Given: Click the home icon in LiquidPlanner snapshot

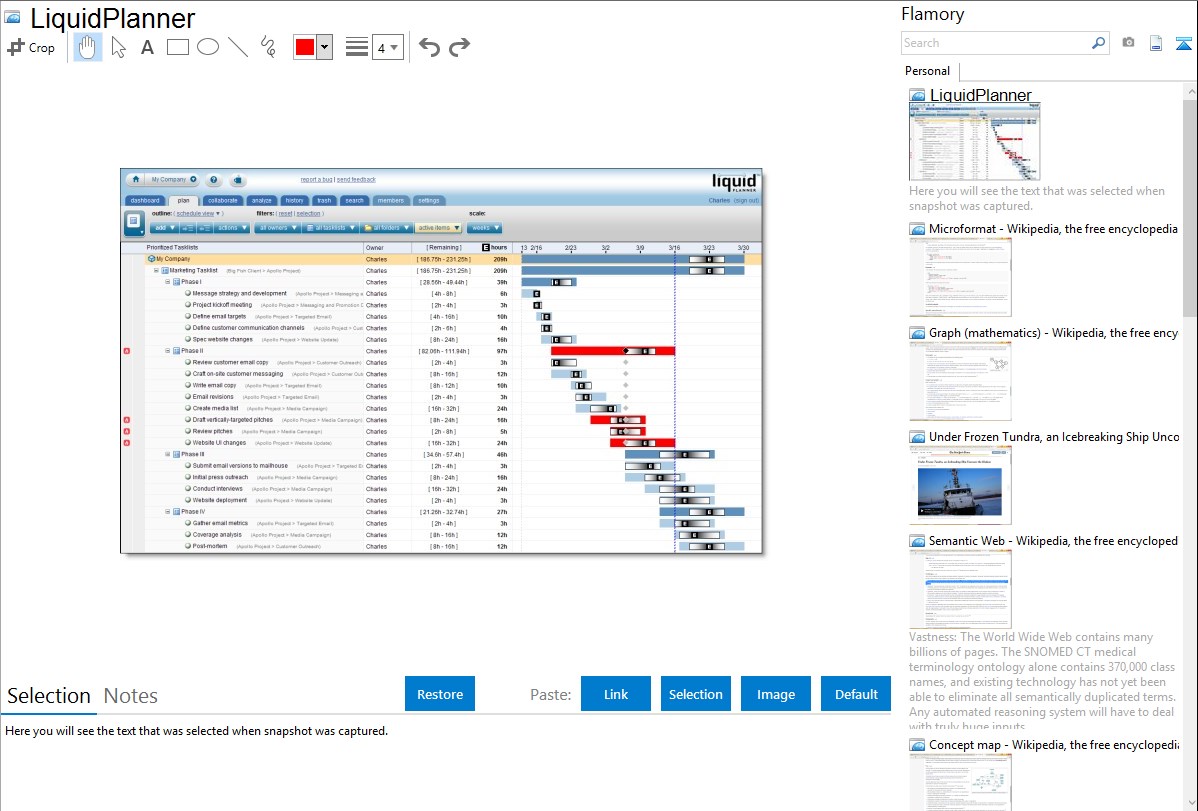Looking at the screenshot, I should point(136,180).
